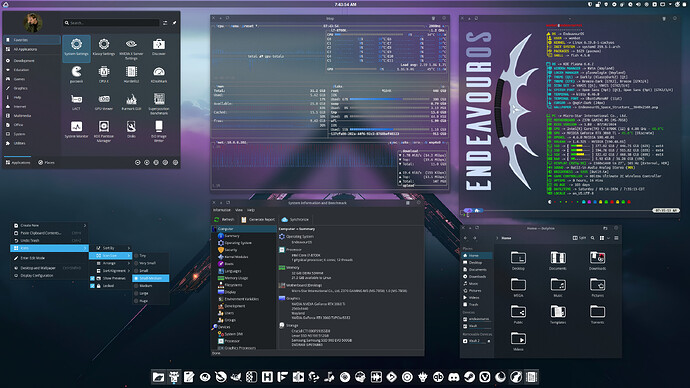Click the launcher search field
Viewport: 690px width, 388px height.
click(x=111, y=22)
